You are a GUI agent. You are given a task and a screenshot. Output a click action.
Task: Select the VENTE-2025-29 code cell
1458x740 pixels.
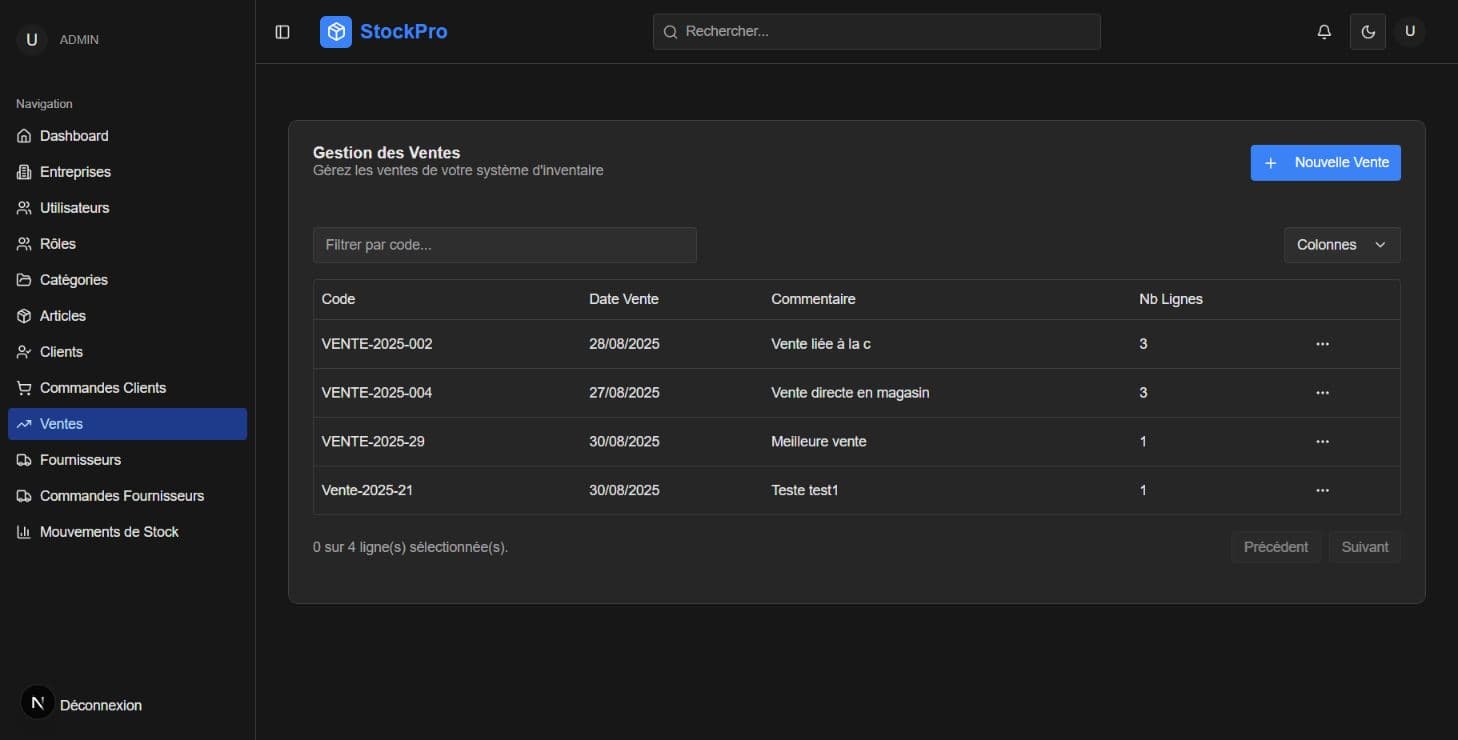coord(373,441)
